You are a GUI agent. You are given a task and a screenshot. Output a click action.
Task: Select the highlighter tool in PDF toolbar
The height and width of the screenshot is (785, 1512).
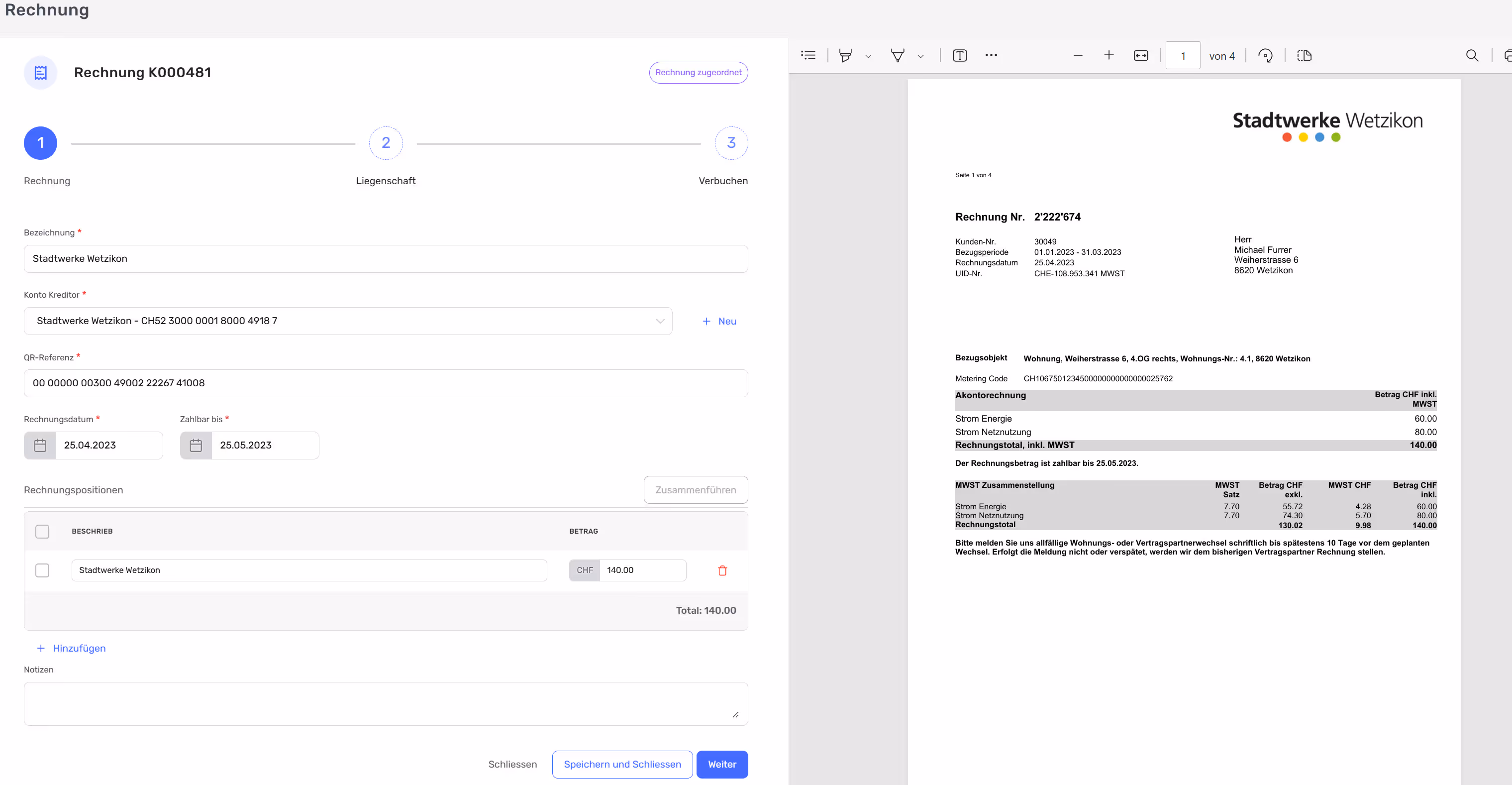pos(845,55)
